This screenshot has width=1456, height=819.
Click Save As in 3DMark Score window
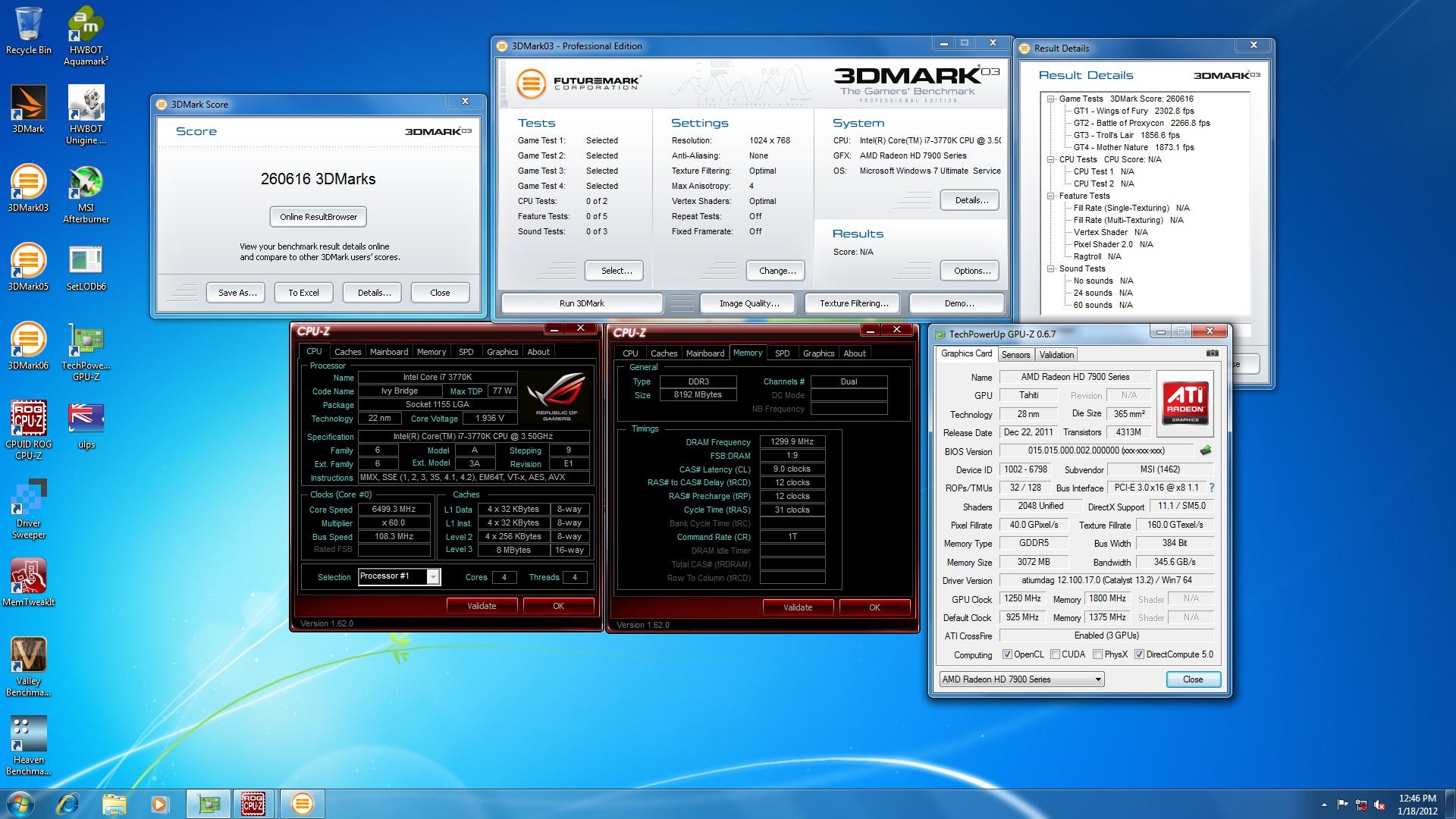[x=237, y=293]
